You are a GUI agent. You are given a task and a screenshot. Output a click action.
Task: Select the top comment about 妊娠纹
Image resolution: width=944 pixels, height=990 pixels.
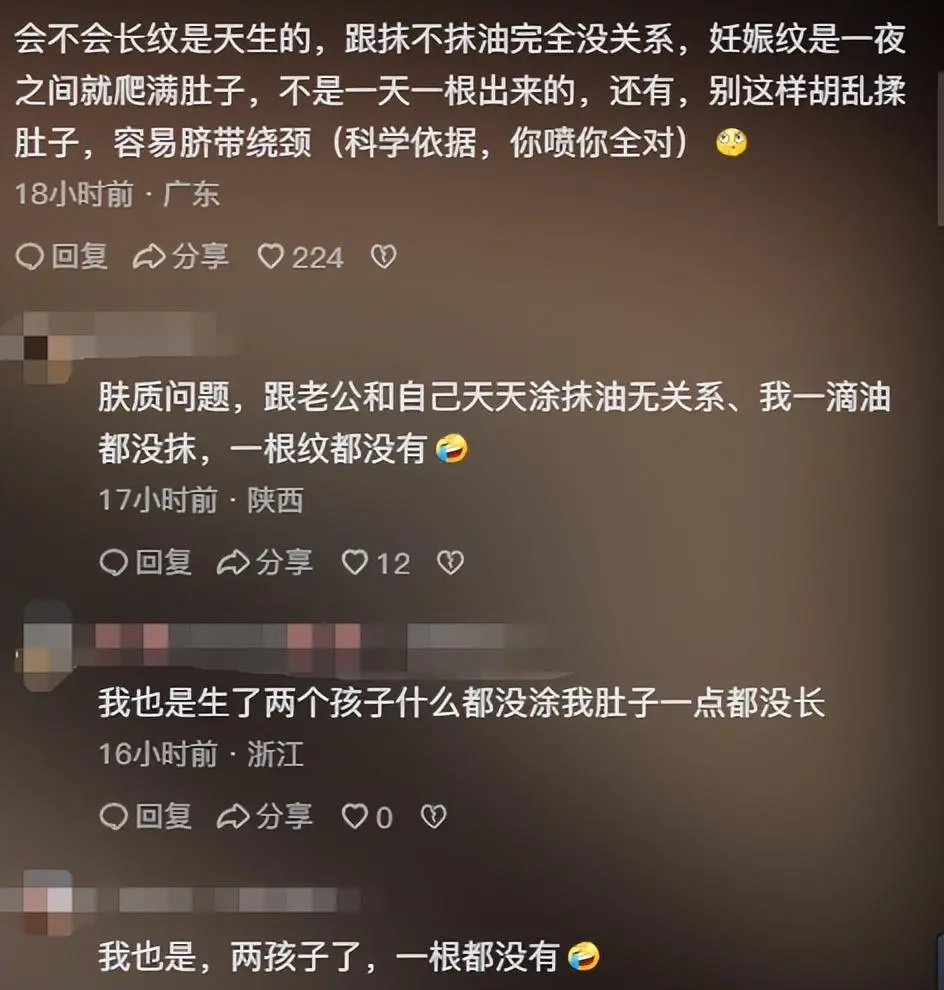point(461,91)
